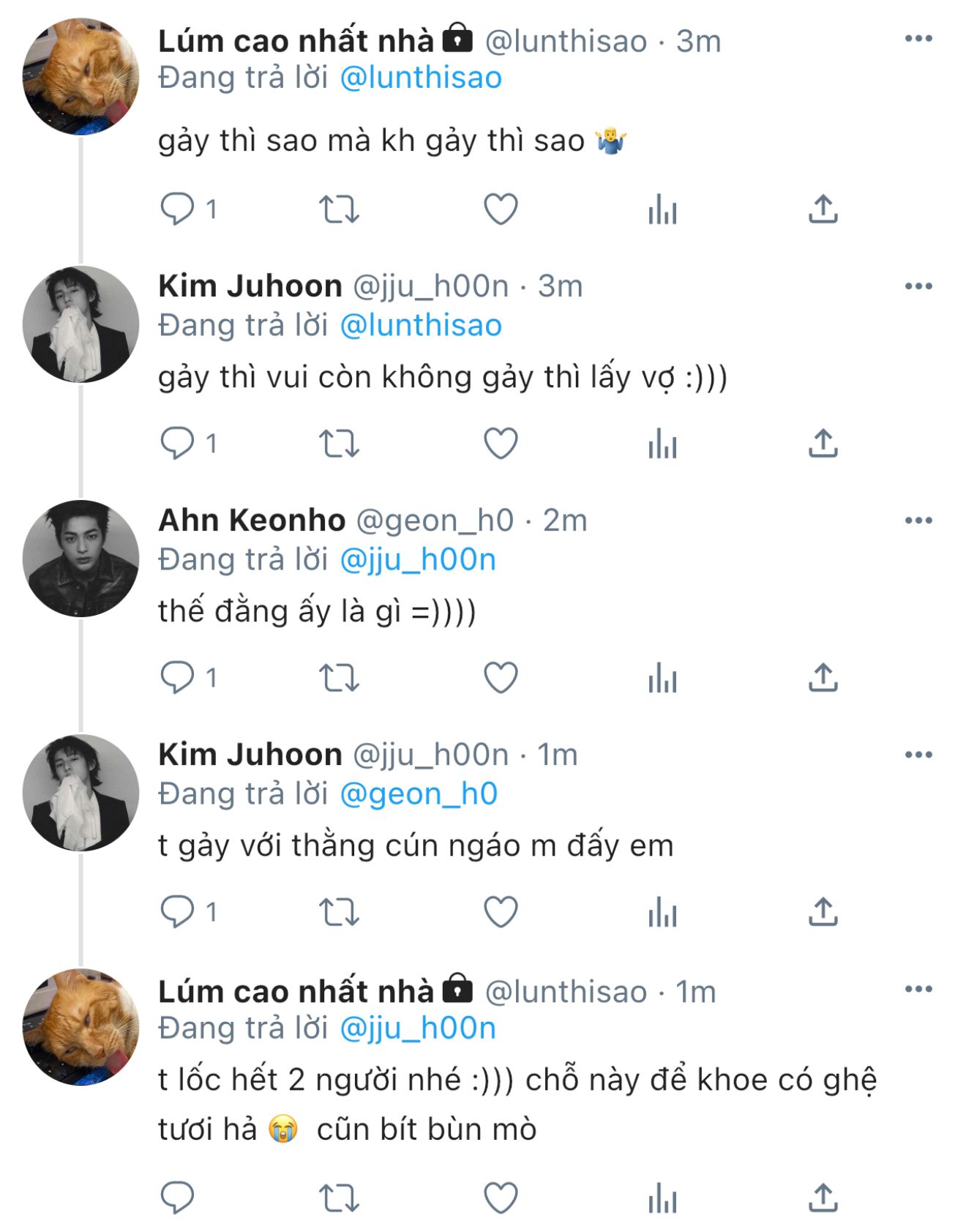Open the @geon_h0 mention link in Kim Juhoon's reply
The height and width of the screenshot is (1232, 966).
pyautogui.click(x=419, y=794)
